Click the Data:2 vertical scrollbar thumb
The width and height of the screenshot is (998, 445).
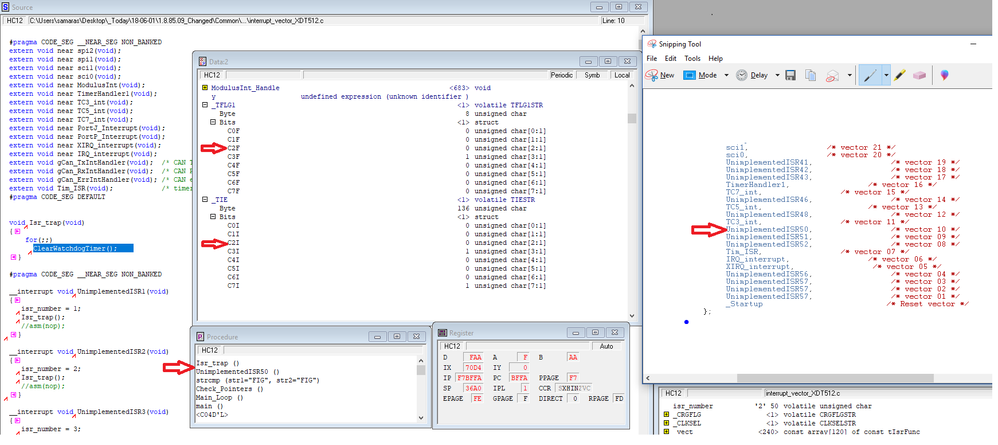631,118
